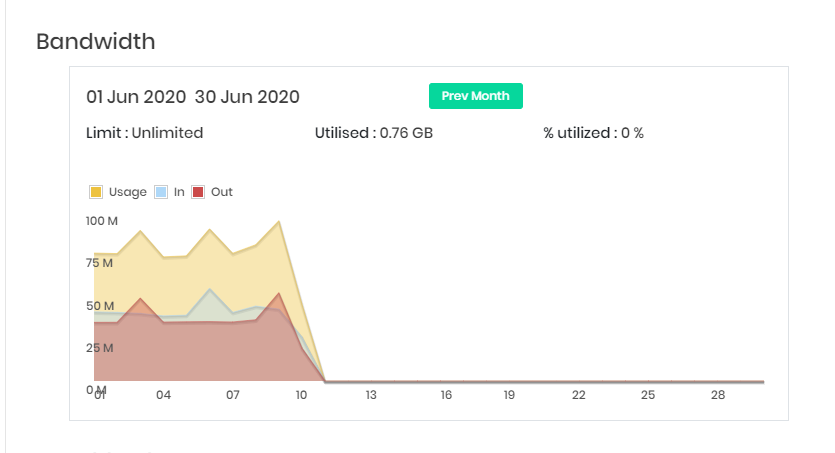Click the 100 M y-axis label

point(101,219)
